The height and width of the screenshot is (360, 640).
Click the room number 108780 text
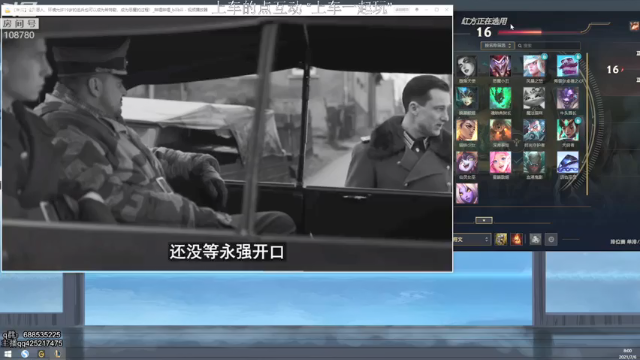coord(19,35)
